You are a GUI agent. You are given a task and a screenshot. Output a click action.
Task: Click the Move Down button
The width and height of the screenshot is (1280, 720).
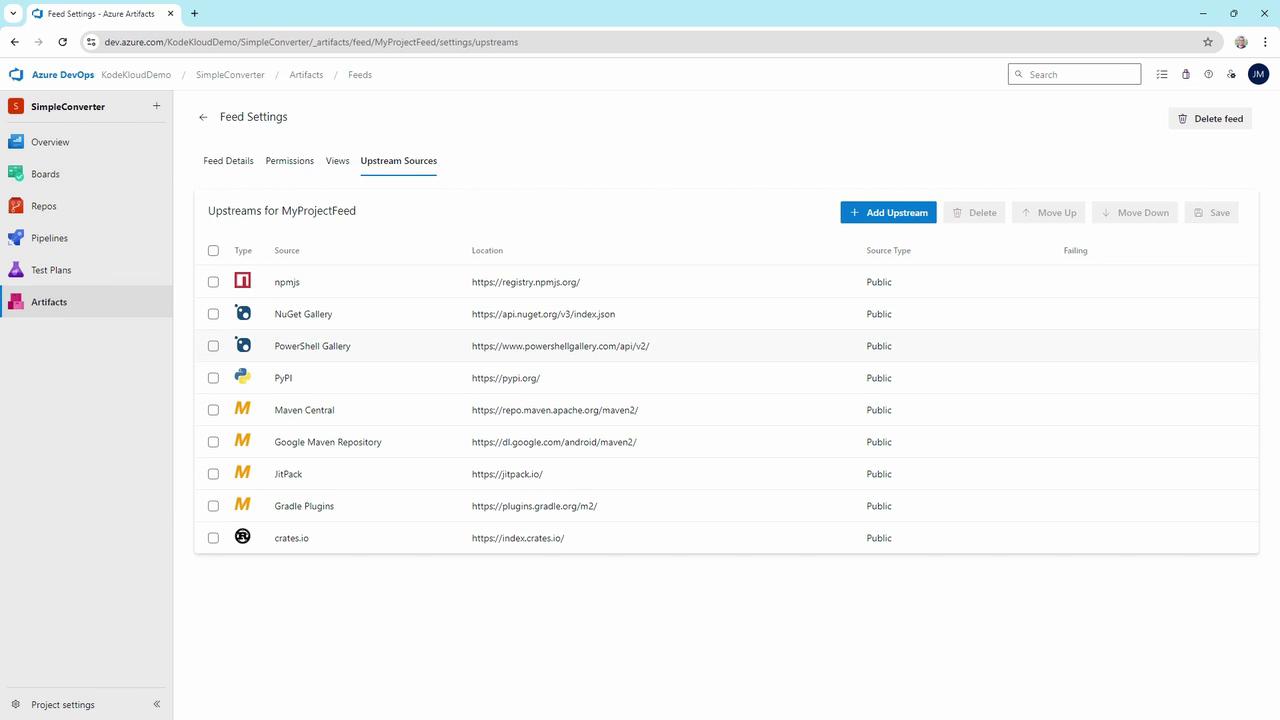[1135, 212]
